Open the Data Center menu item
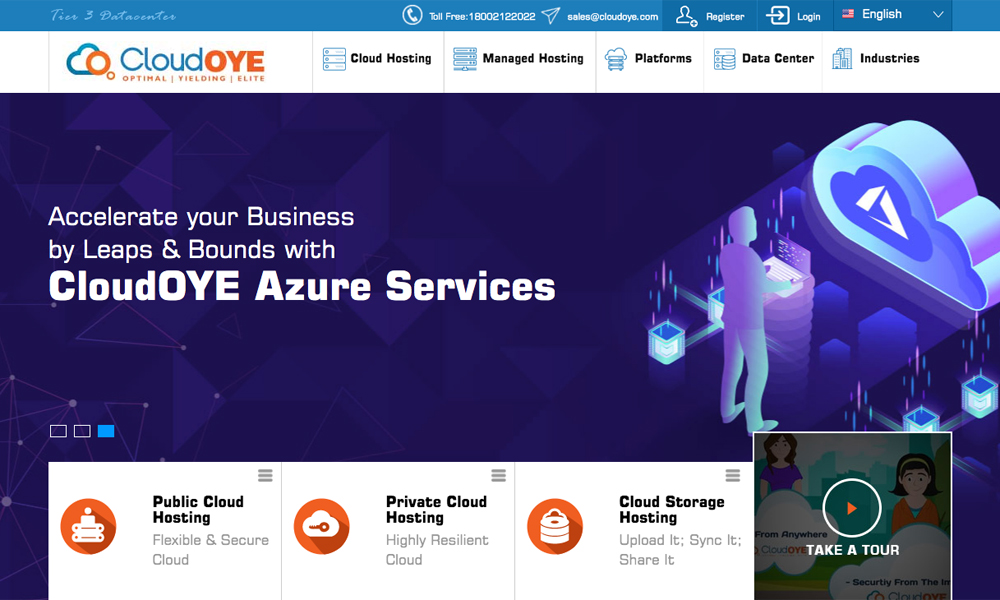Screen dimensions: 1000x600 point(764,59)
